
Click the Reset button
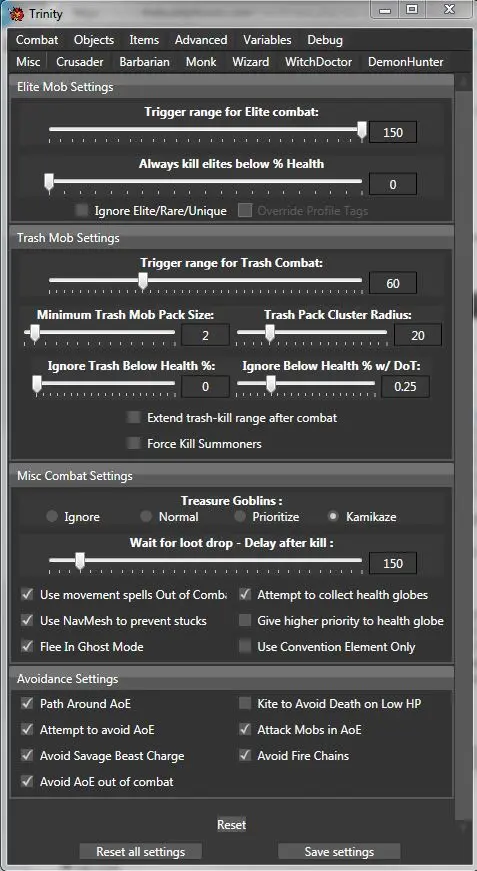[232, 825]
